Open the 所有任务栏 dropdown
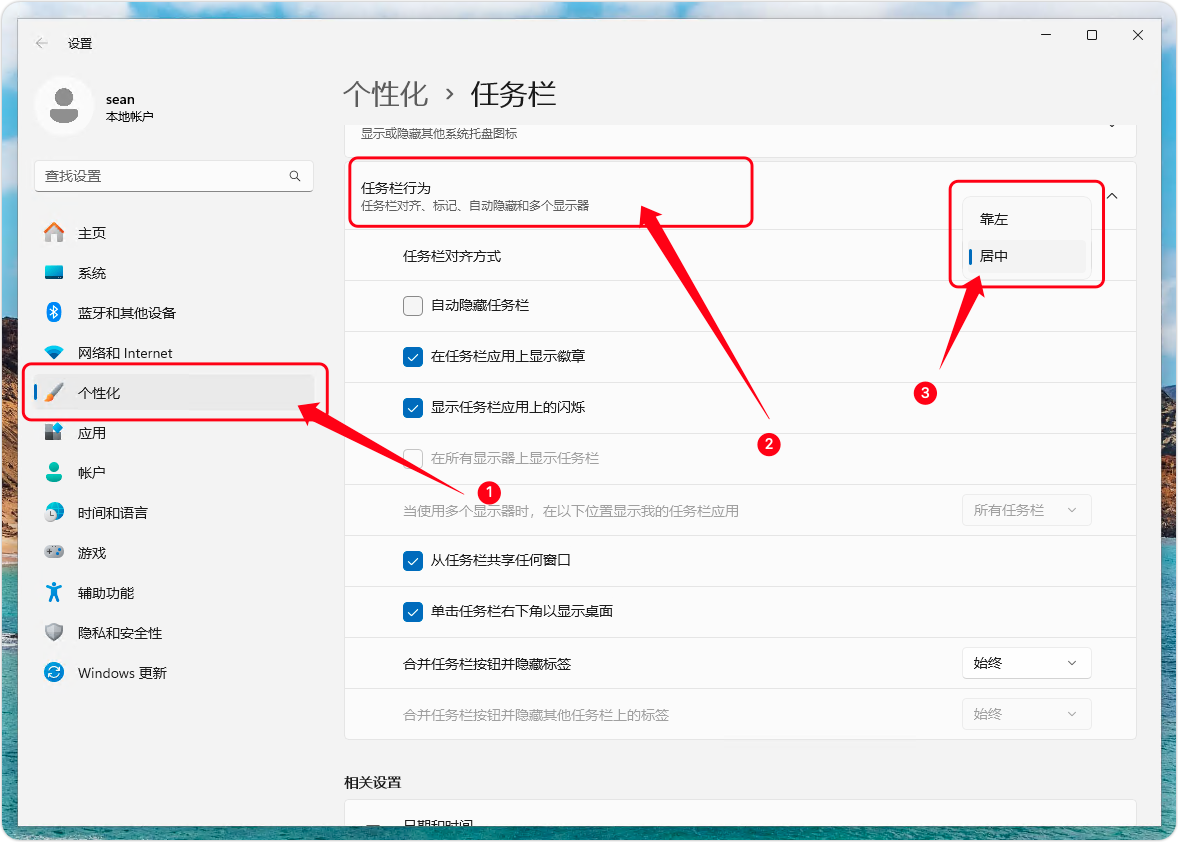1178x842 pixels. [x=1026, y=510]
